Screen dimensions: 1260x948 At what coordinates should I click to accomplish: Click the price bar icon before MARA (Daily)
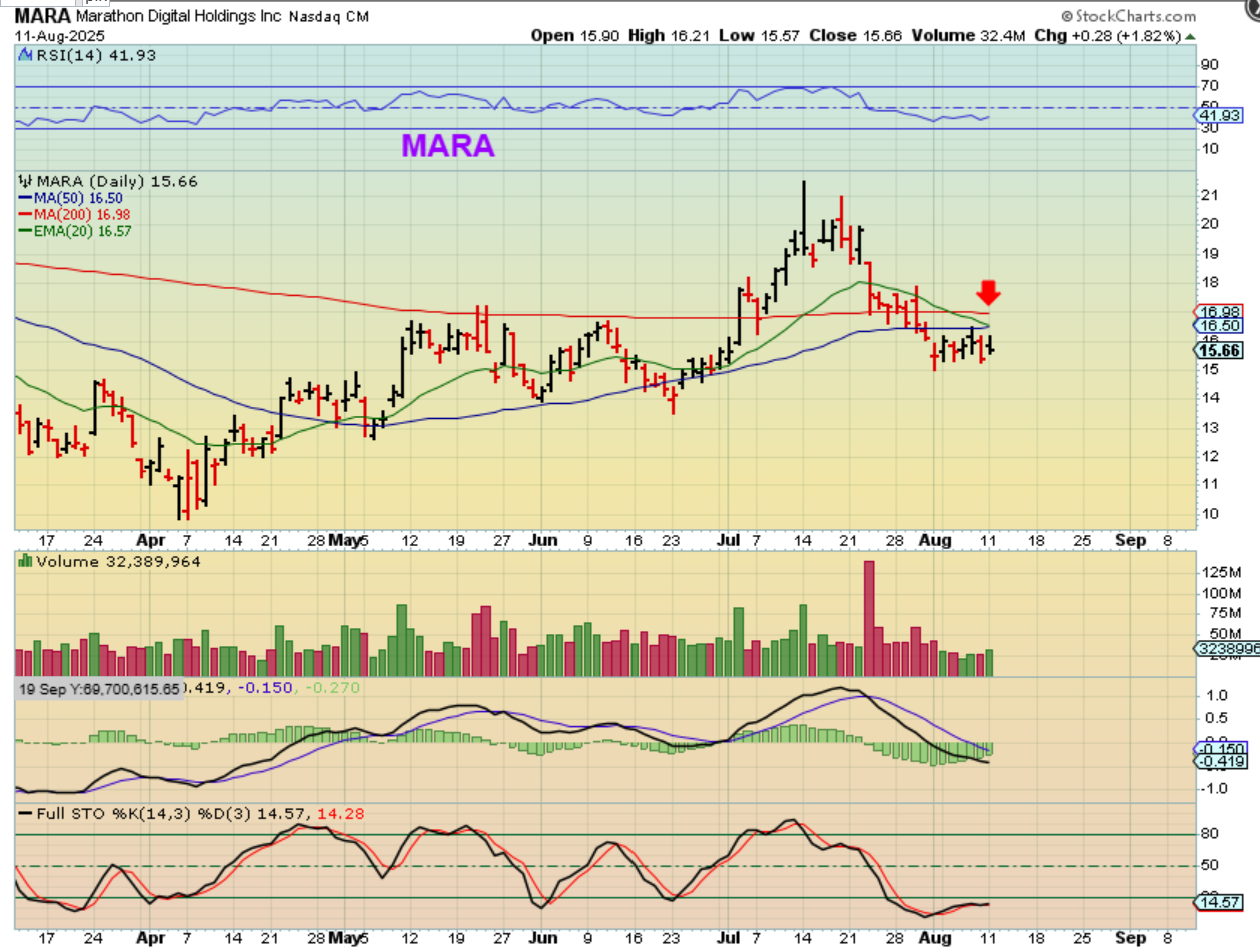(26, 182)
